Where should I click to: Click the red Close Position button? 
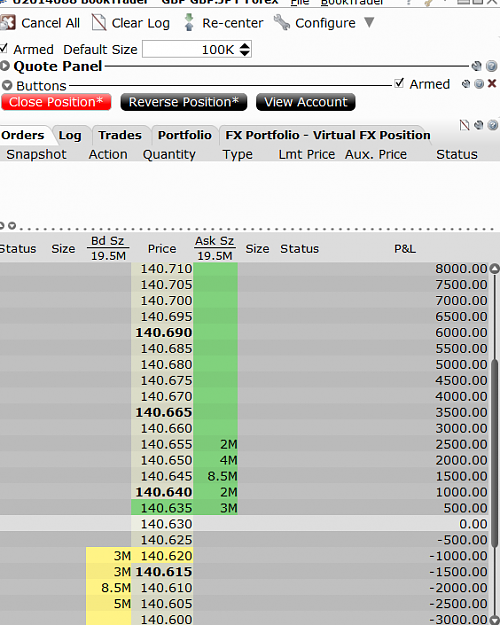pyautogui.click(x=56, y=102)
